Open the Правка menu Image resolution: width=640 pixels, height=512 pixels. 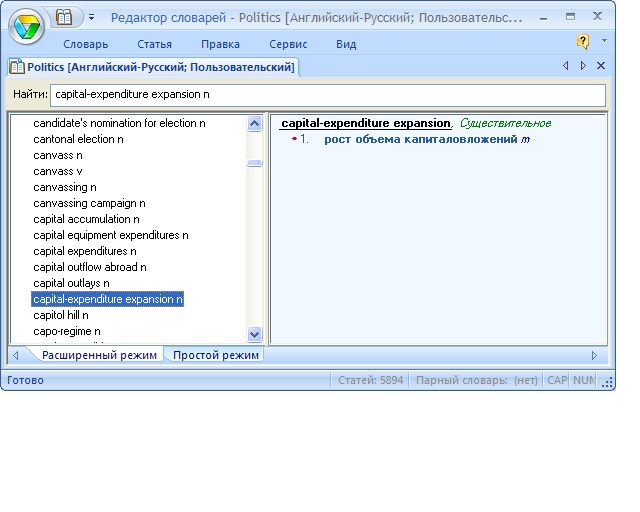pos(220,44)
